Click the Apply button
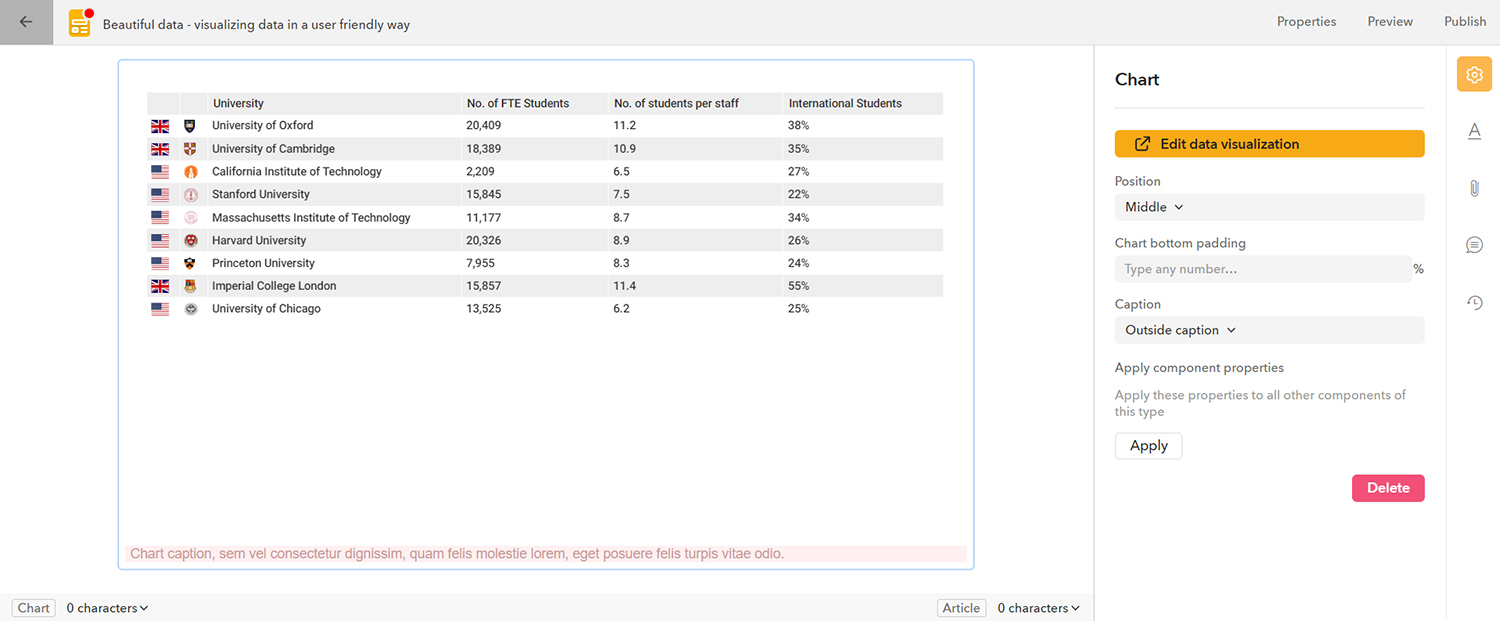 point(1148,446)
